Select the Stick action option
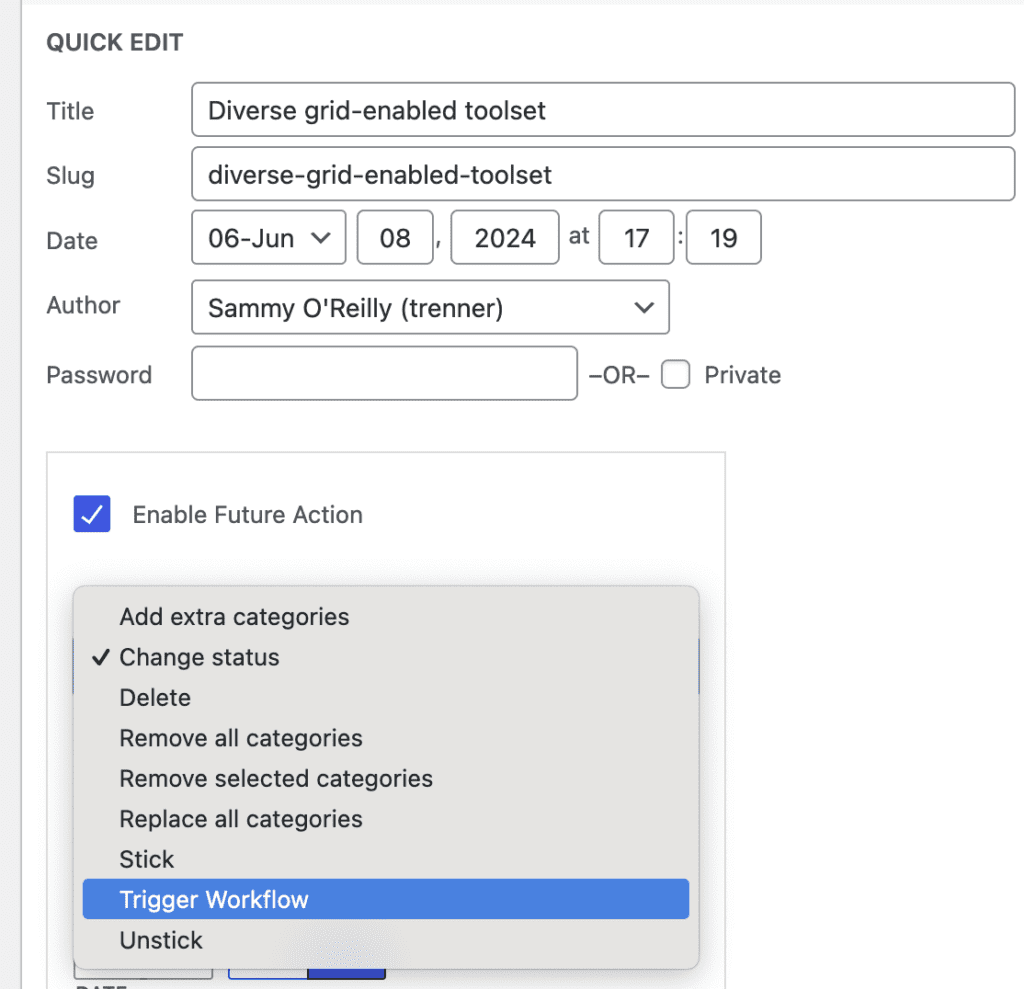This screenshot has width=1024, height=989. point(147,860)
